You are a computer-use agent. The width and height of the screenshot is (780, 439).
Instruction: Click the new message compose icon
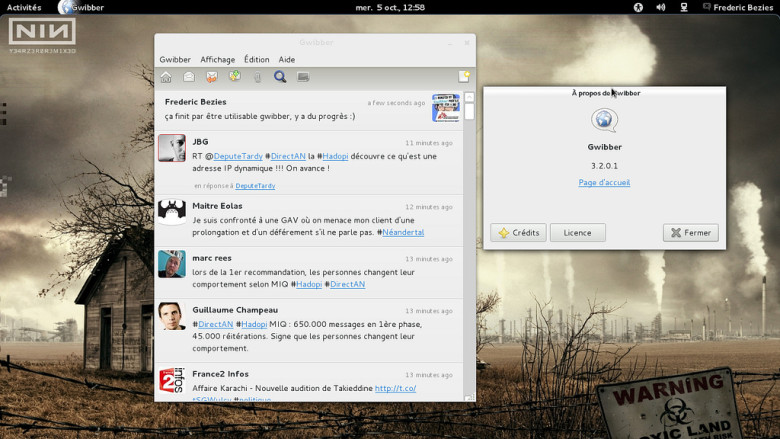[x=463, y=77]
